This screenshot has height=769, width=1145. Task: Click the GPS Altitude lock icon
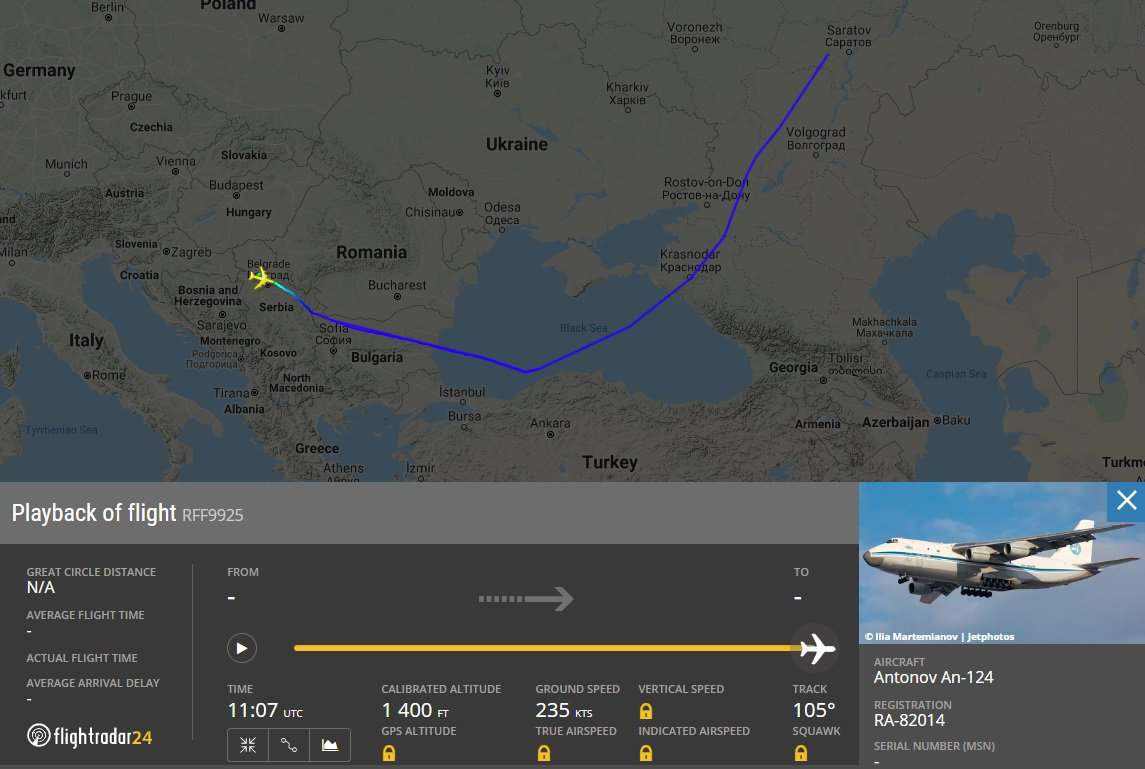tap(388, 753)
